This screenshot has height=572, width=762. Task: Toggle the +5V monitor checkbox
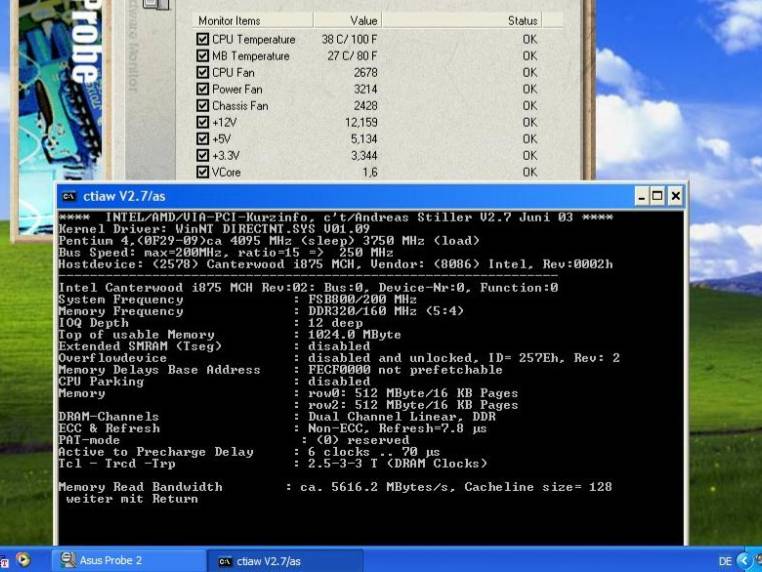click(x=203, y=139)
